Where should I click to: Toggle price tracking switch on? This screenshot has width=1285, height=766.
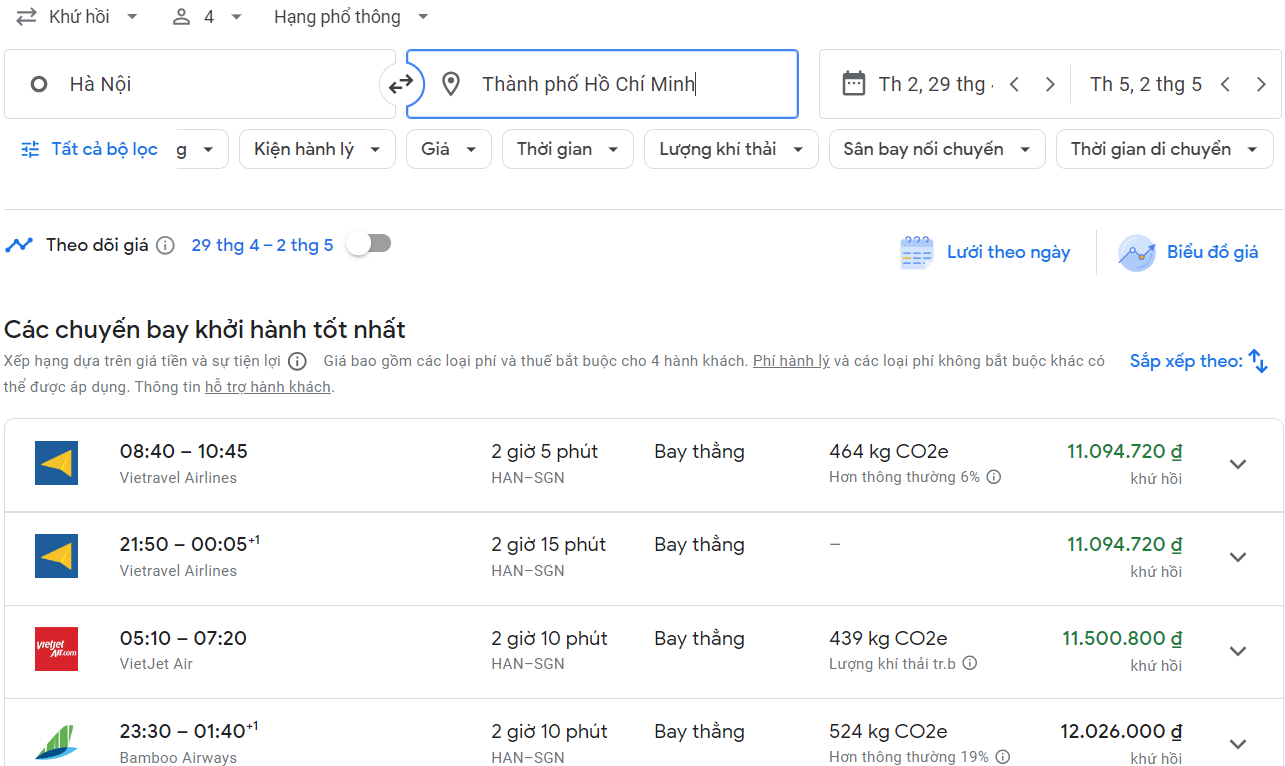point(368,244)
